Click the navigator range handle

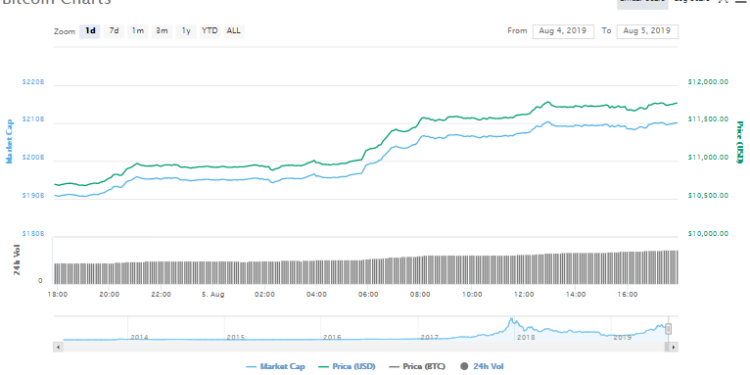point(669,329)
